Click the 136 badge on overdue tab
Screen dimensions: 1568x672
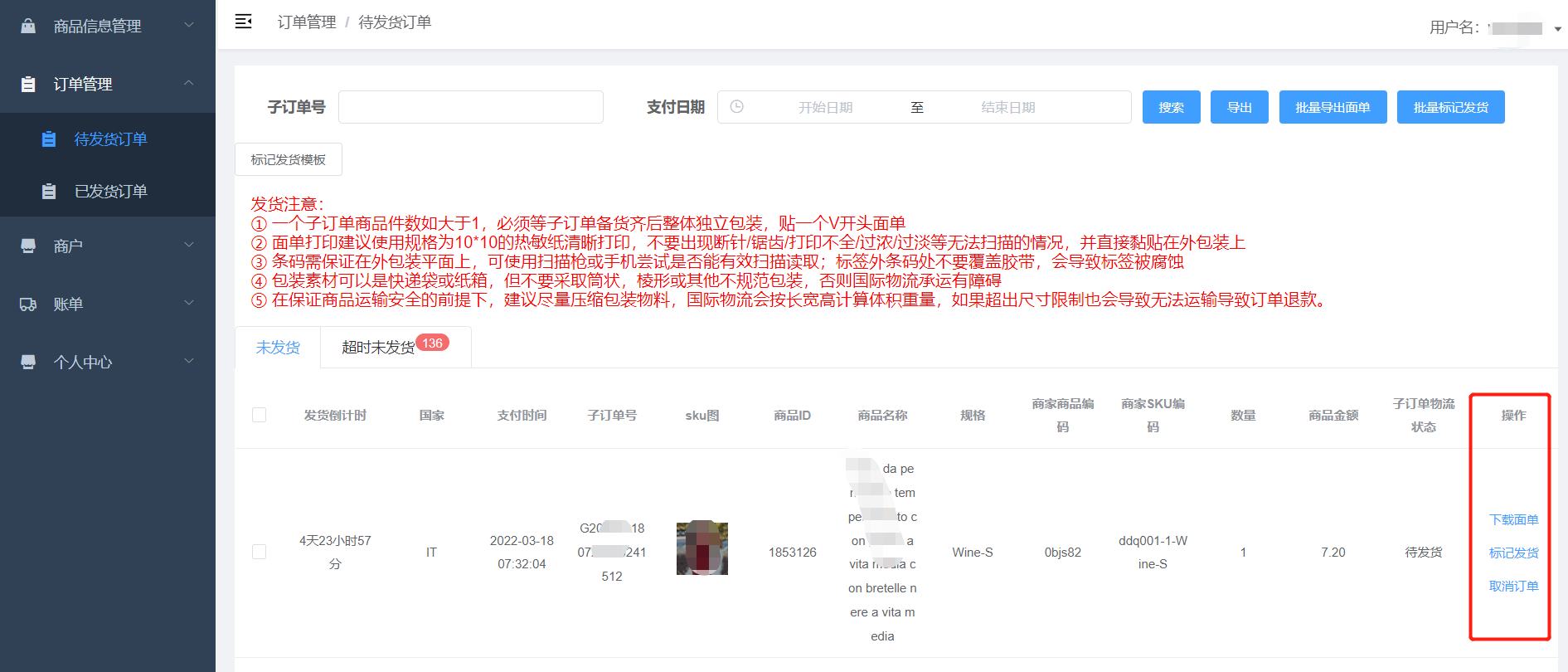[x=432, y=343]
